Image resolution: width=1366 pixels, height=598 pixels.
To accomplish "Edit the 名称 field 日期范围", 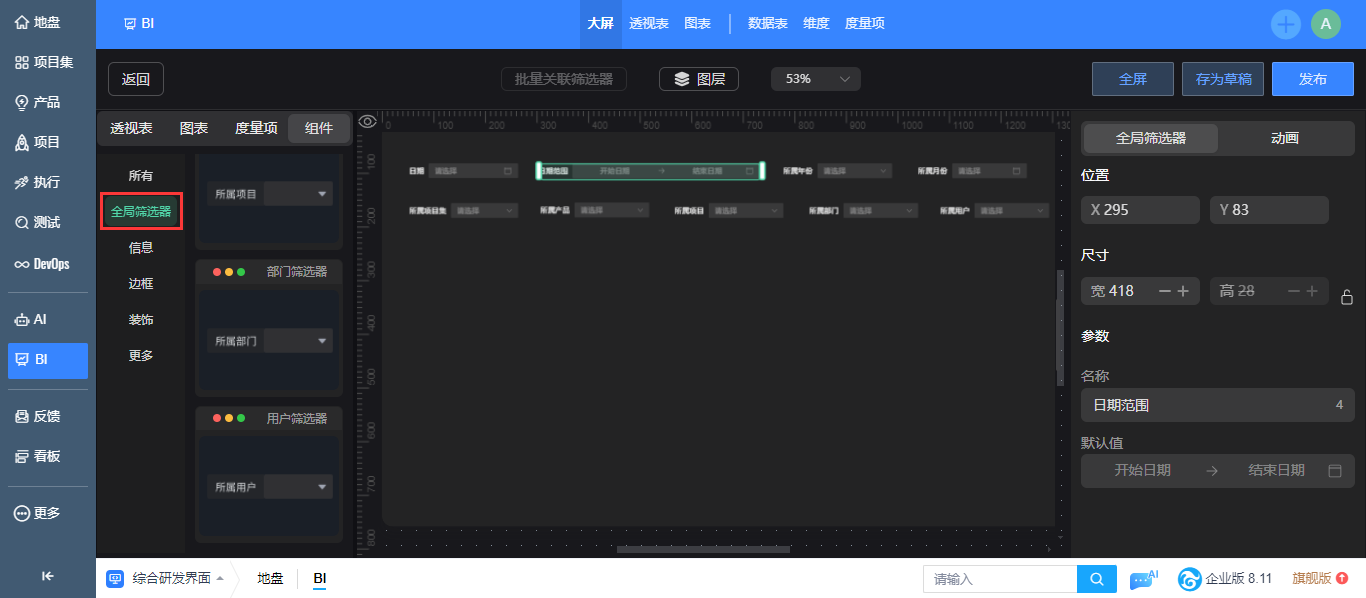I will click(1218, 405).
